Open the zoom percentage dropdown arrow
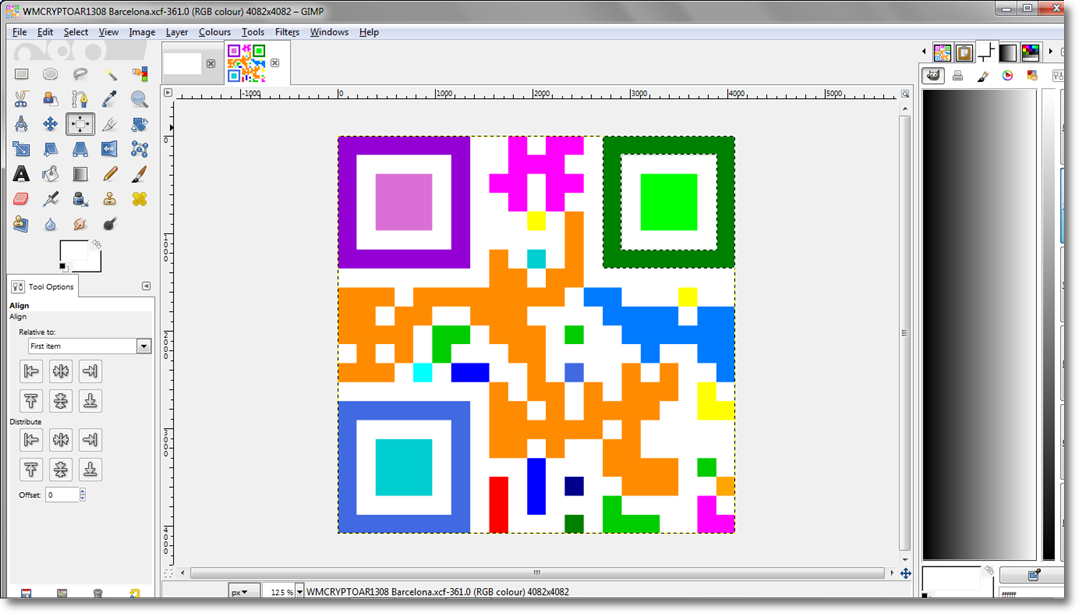The image size is (1080, 615). pyautogui.click(x=300, y=592)
